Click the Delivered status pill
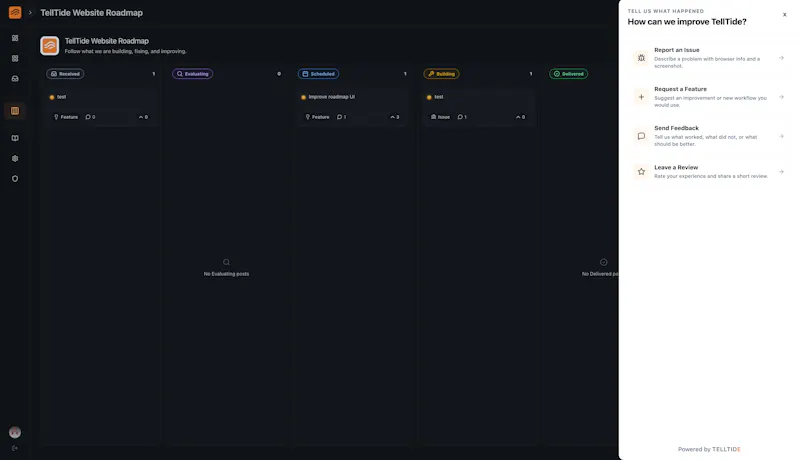This screenshot has width=800, height=460. tap(568, 74)
